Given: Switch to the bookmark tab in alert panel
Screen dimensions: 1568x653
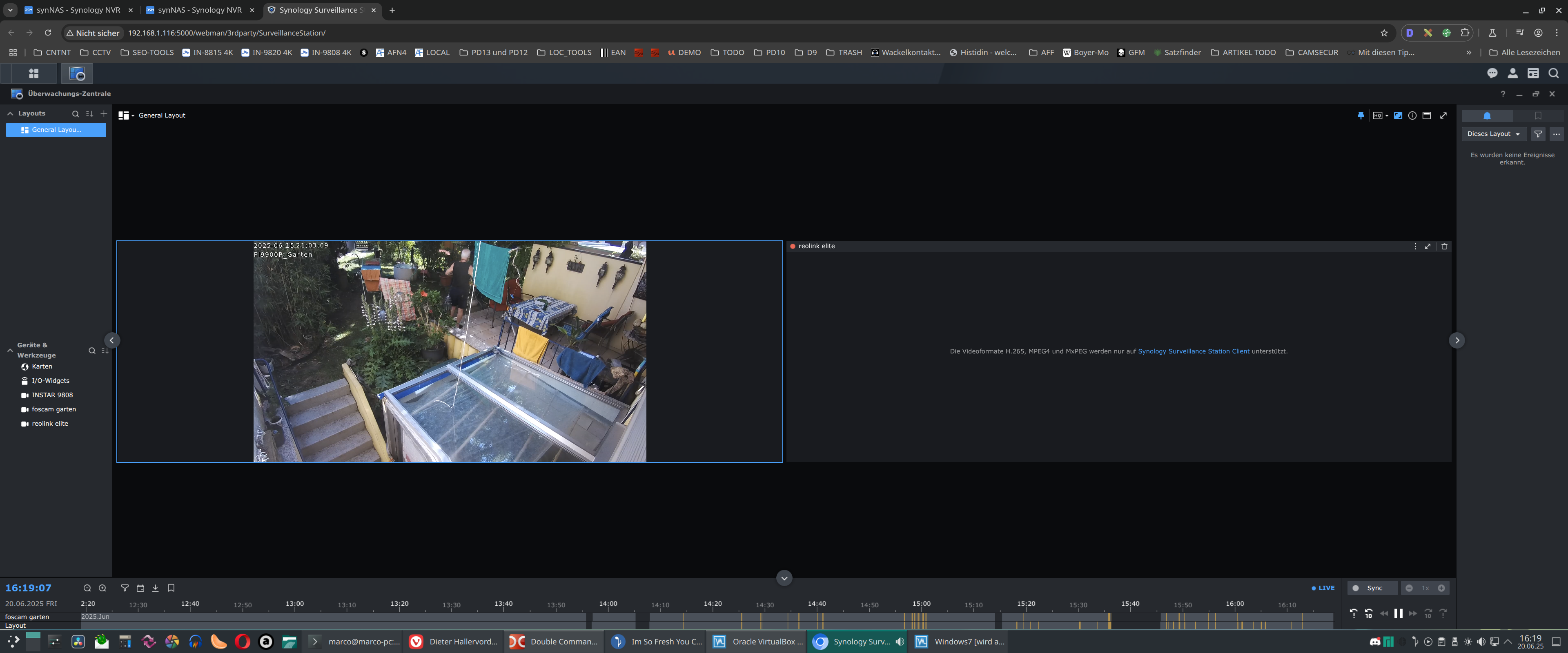Looking at the screenshot, I should point(1537,115).
